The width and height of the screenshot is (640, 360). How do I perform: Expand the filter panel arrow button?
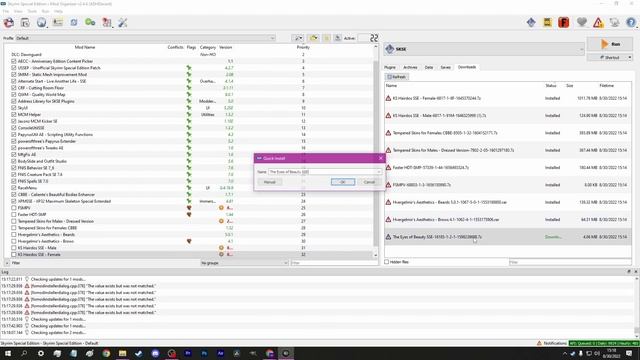click(x=7, y=263)
